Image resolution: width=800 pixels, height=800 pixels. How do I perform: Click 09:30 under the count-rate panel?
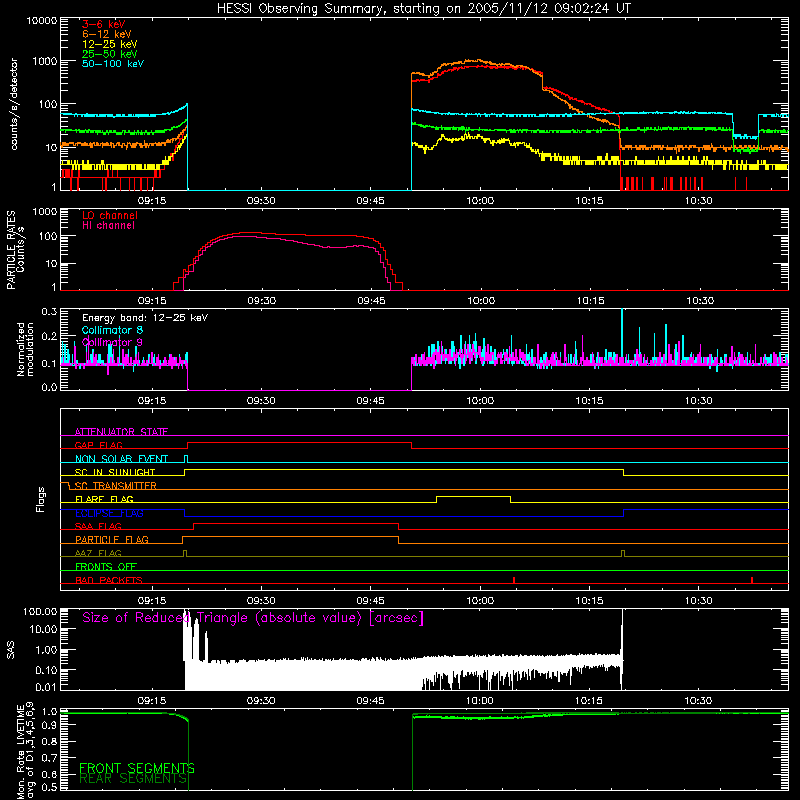click(261, 201)
